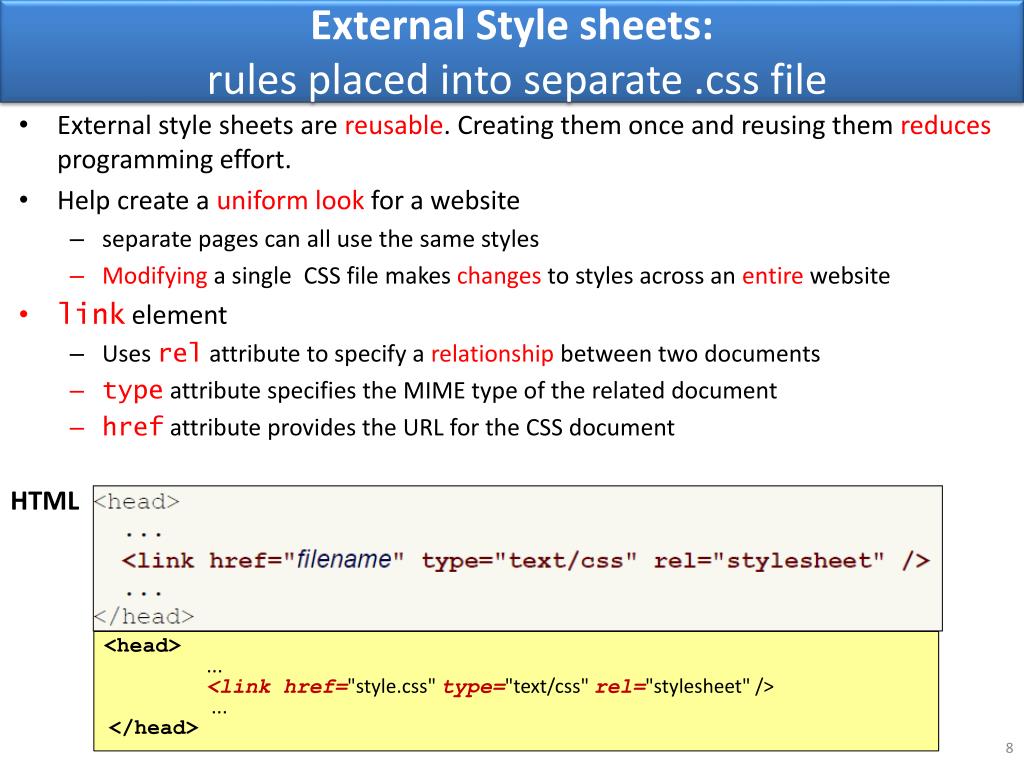The width and height of the screenshot is (1024, 768).
Task: Select the red word 'relationship'
Action: [492, 353]
